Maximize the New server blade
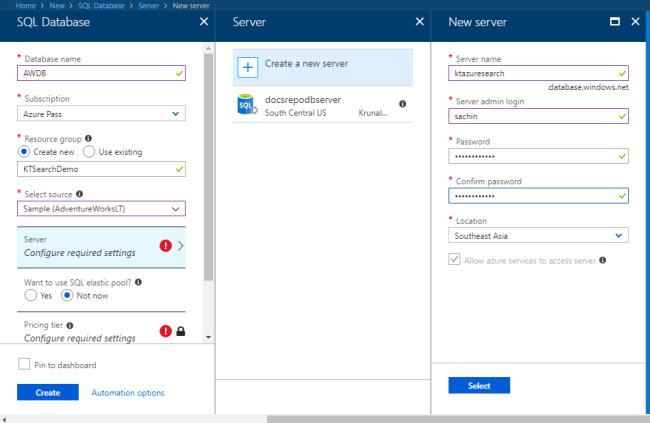Viewport: 650px width, 423px height. [x=615, y=22]
